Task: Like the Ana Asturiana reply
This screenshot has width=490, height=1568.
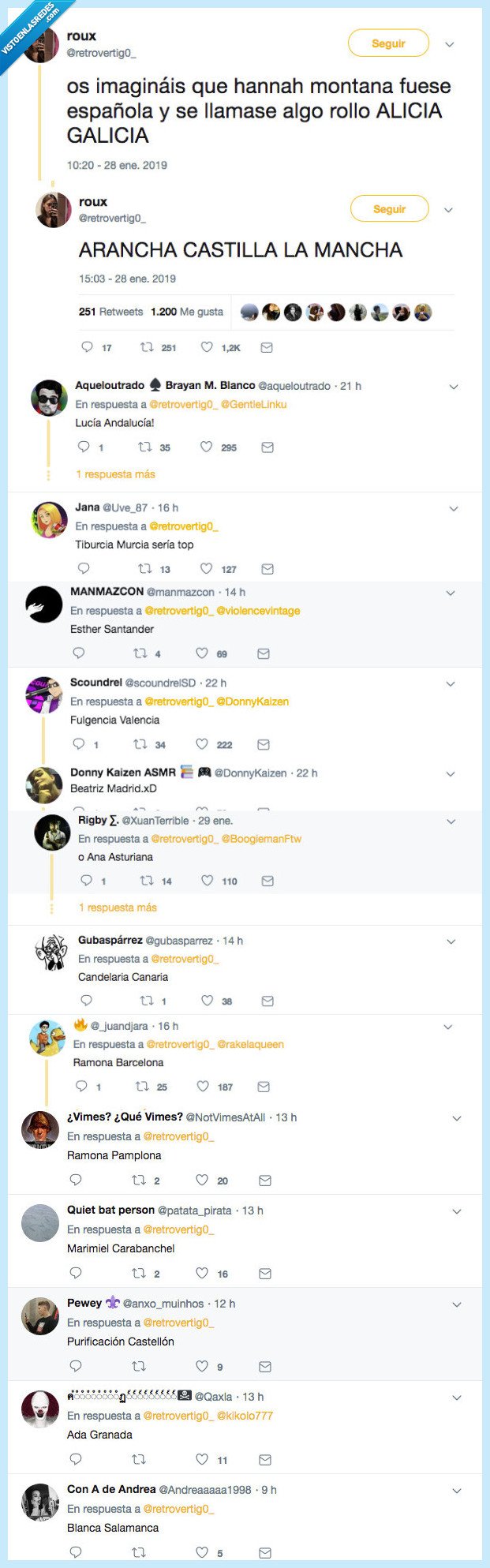Action: pyautogui.click(x=207, y=881)
